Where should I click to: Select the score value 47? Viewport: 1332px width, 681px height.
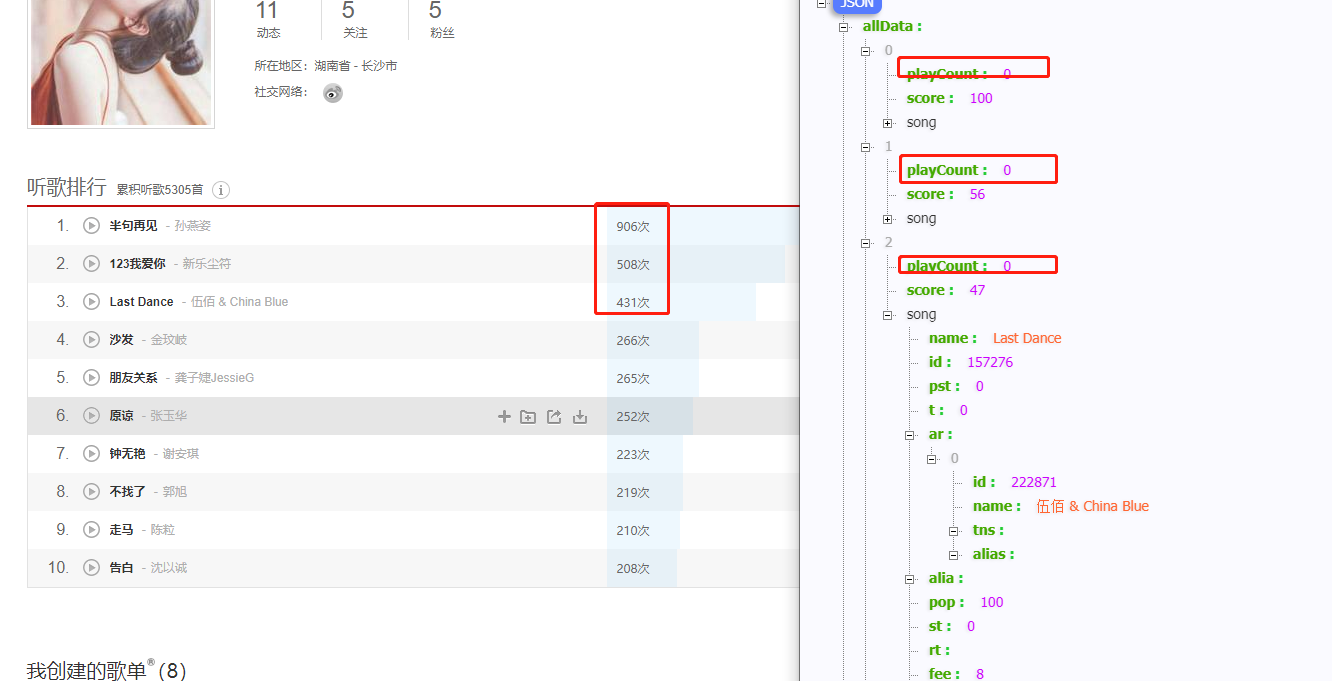(977, 290)
